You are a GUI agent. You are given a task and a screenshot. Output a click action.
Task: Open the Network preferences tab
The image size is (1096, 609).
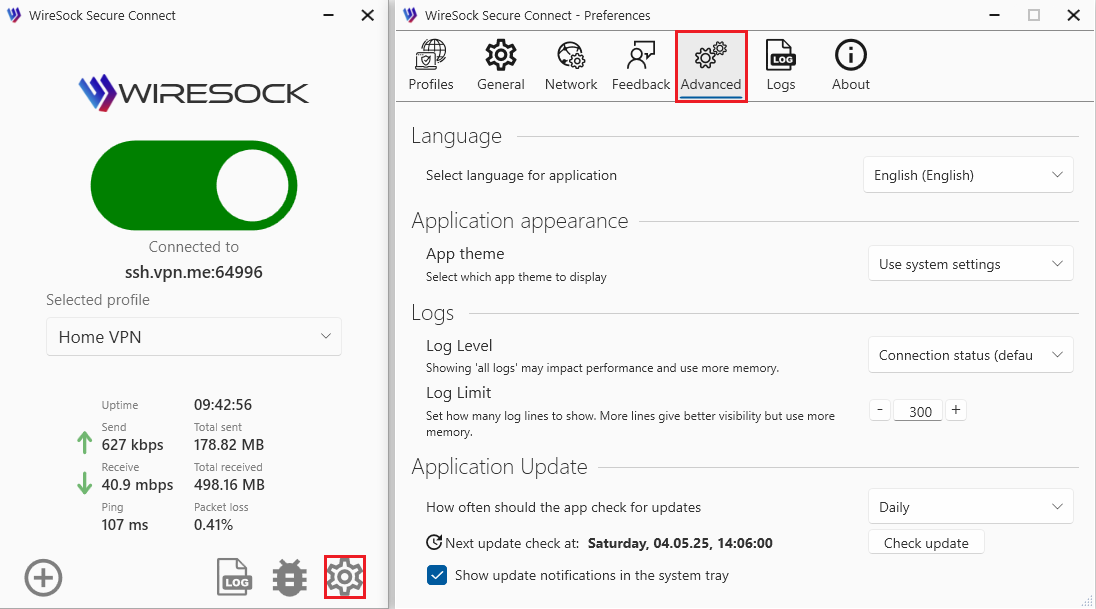click(571, 66)
